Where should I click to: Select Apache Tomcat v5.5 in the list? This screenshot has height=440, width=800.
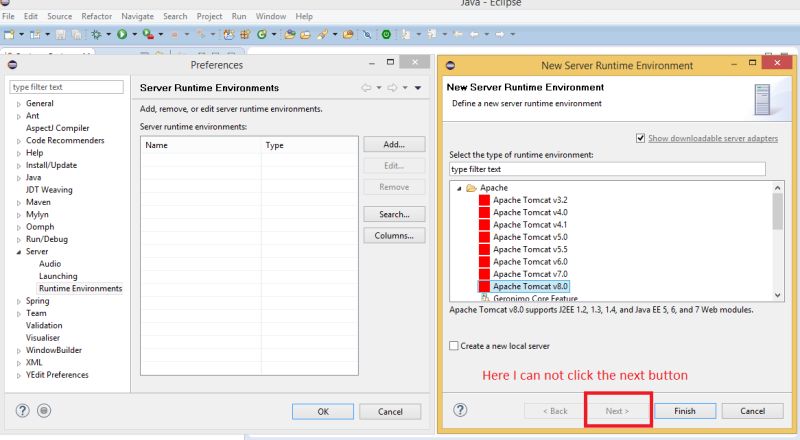pyautogui.click(x=530, y=250)
